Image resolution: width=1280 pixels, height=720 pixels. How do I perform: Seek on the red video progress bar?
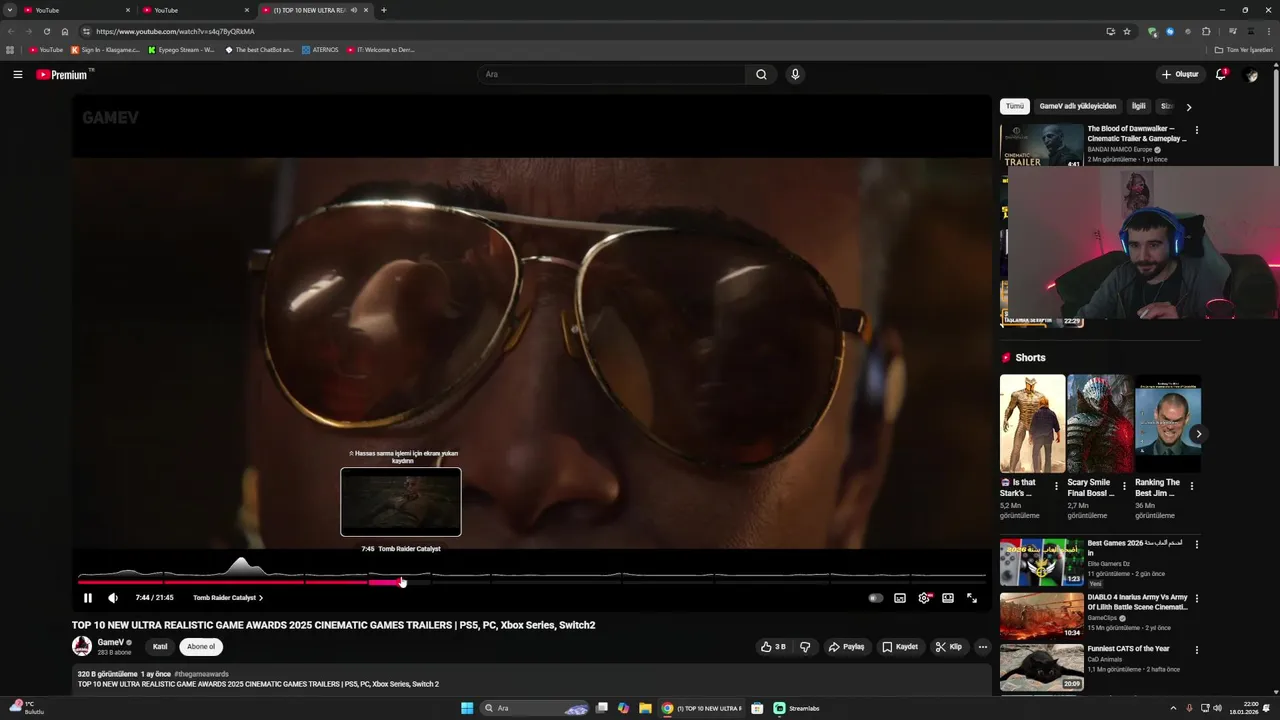[x=240, y=581]
